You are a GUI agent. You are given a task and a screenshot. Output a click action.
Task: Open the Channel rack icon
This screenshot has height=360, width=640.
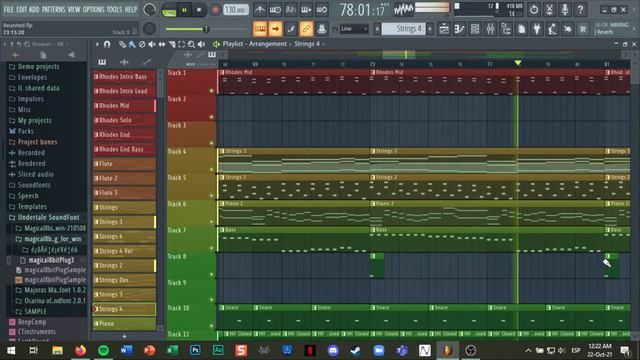475,29
